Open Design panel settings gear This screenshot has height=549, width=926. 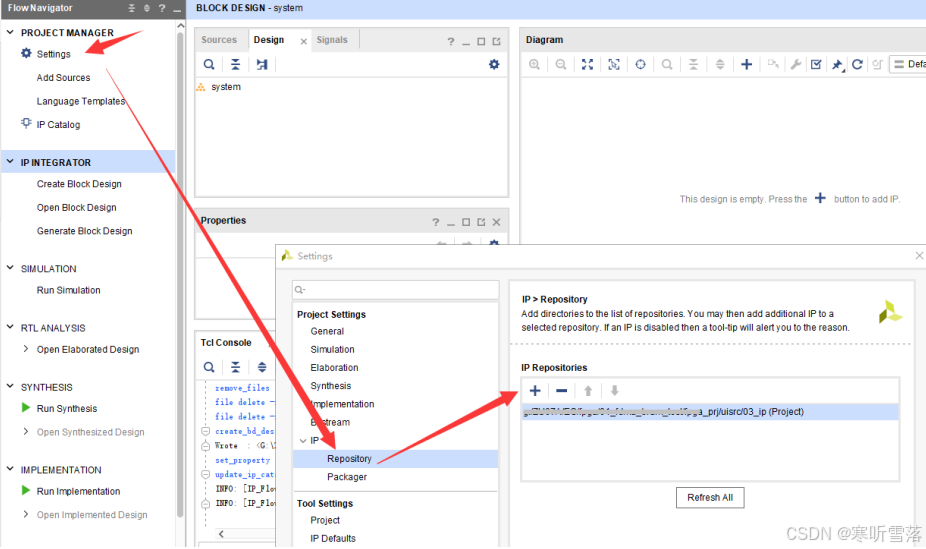494,64
